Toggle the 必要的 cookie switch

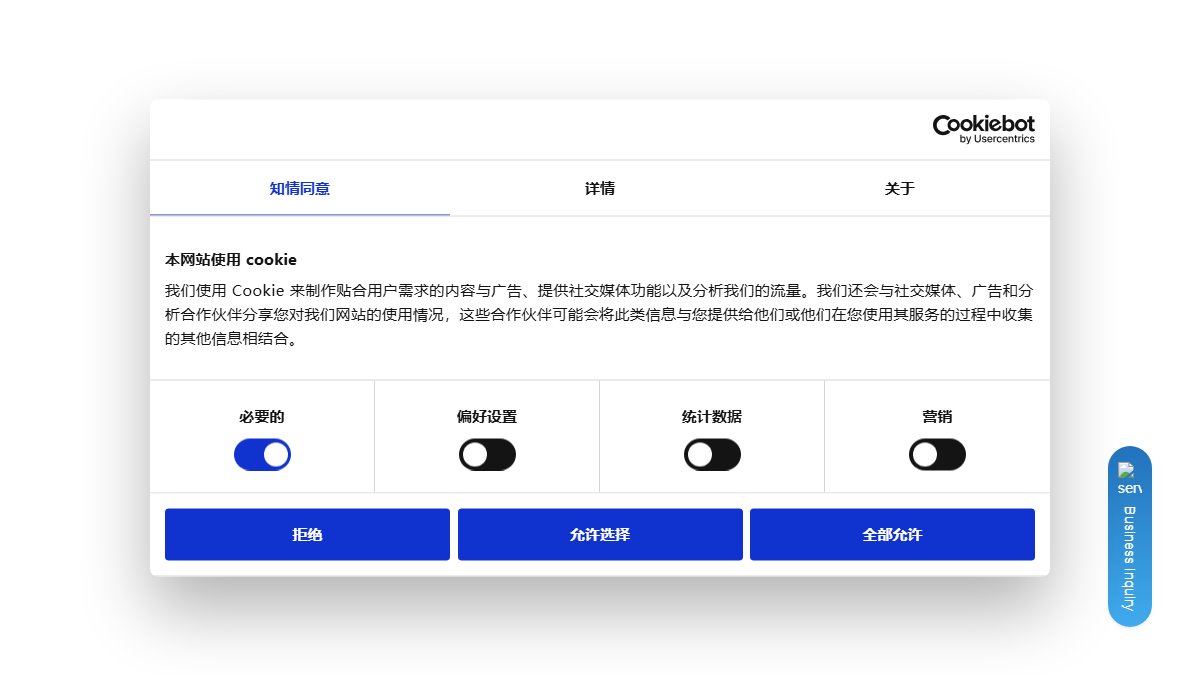click(x=262, y=455)
